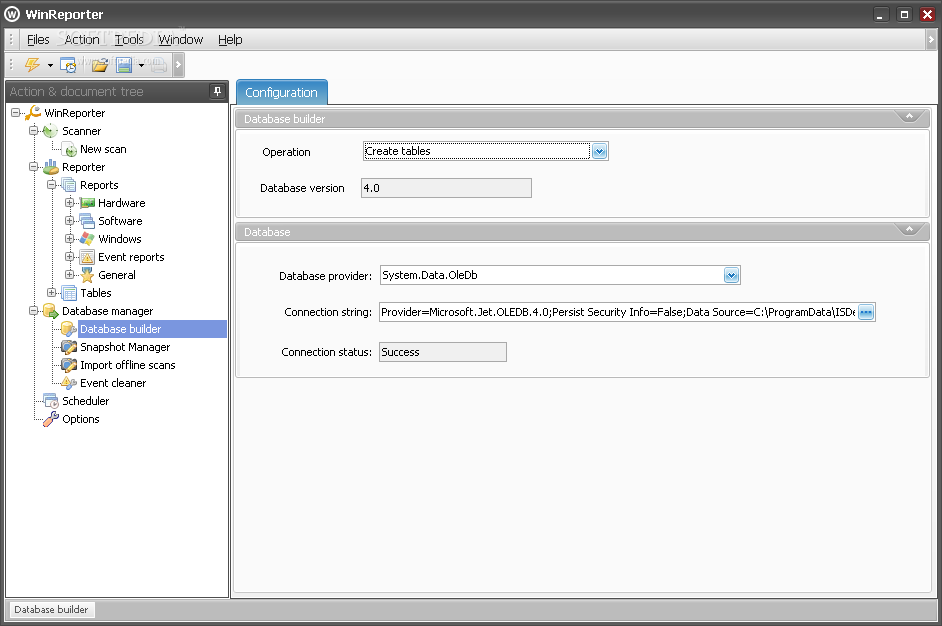This screenshot has height=626, width=942.
Task: Open the Action menu
Action: tap(82, 40)
